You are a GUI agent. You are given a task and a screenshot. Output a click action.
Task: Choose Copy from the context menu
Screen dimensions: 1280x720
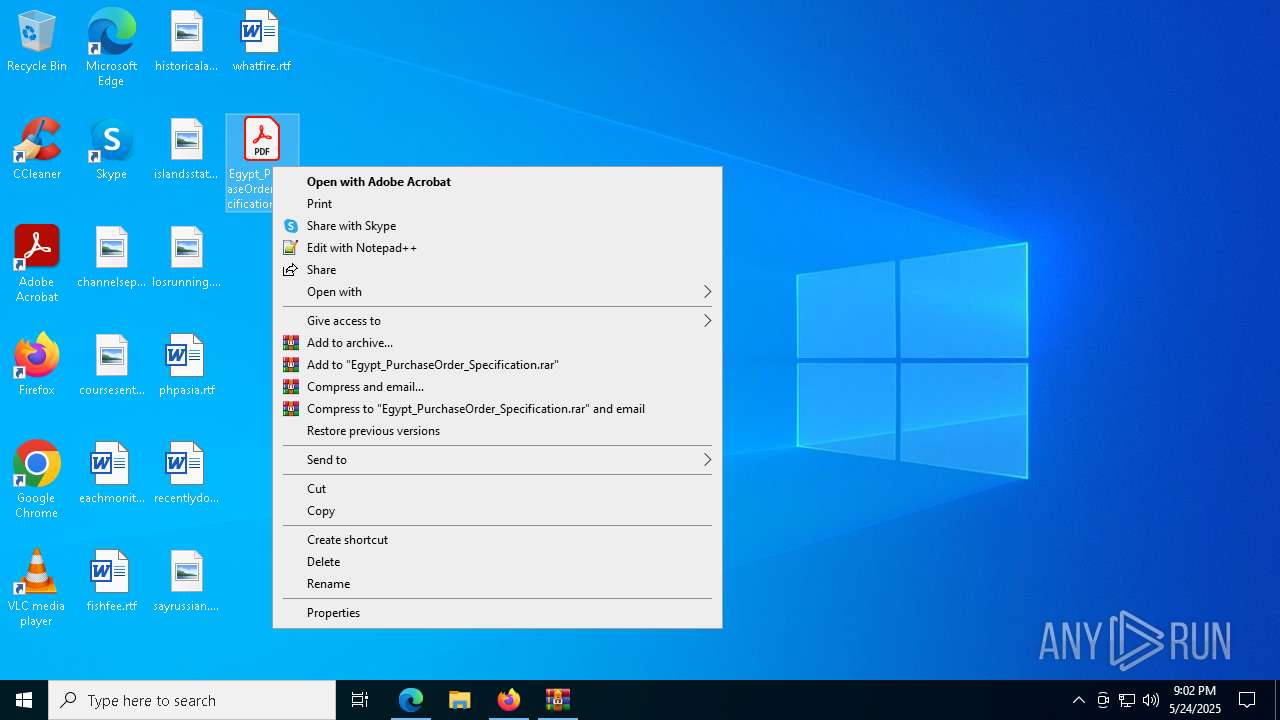(x=497, y=511)
